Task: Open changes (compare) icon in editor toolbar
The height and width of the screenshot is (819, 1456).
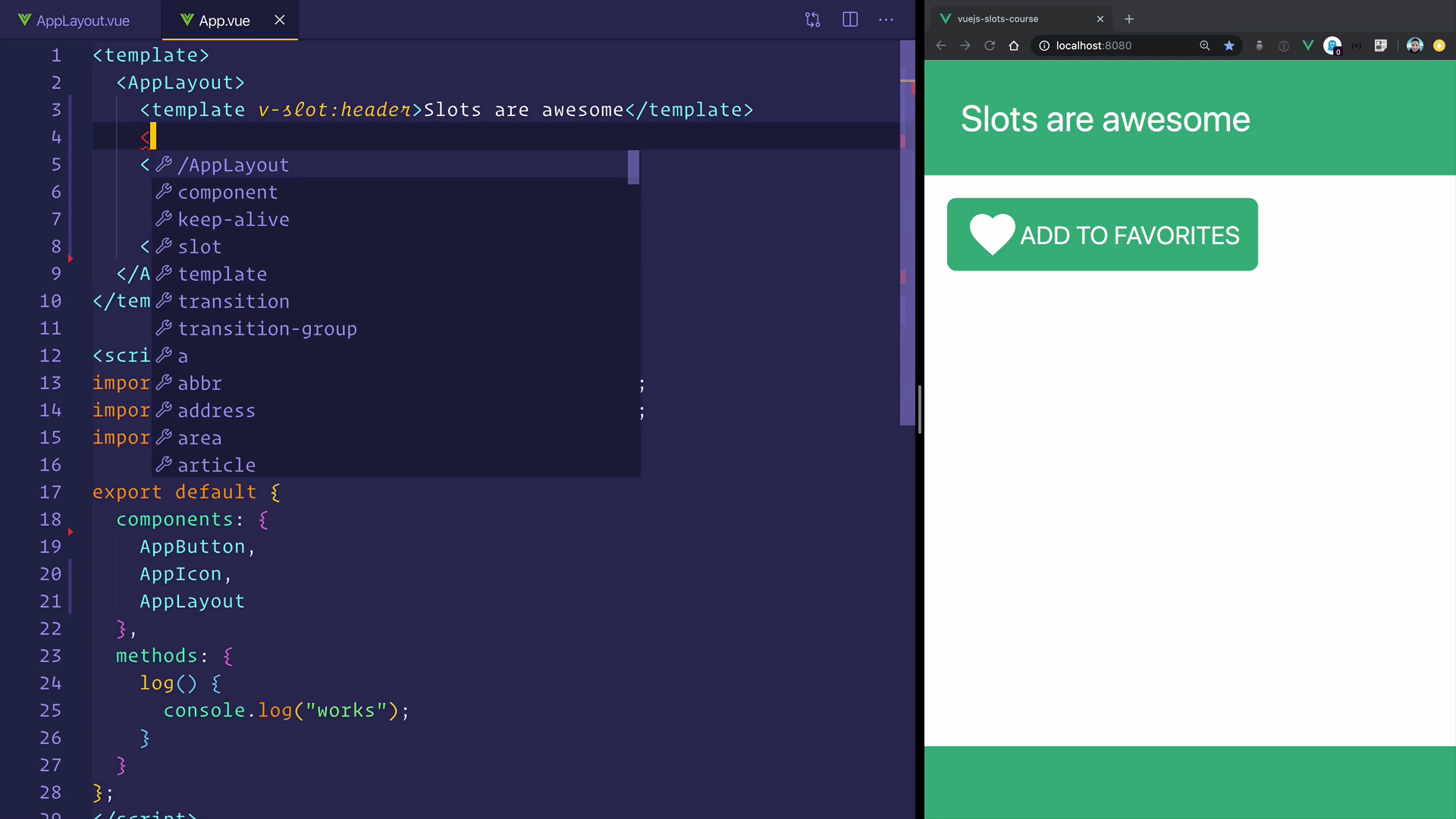Action: point(813,20)
